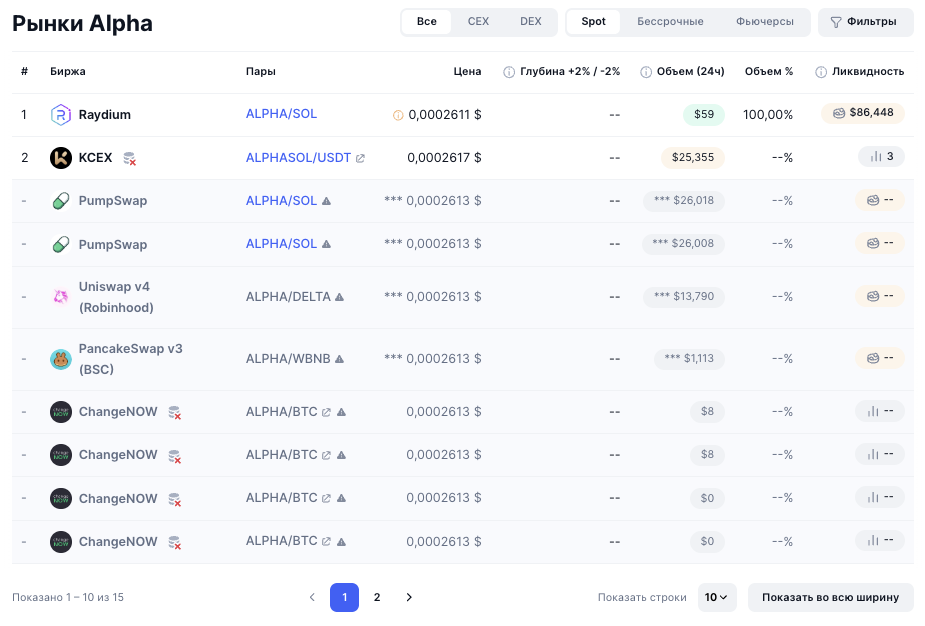The image size is (925, 626).
Task: Go to the next page with the right arrow
Action: (409, 597)
